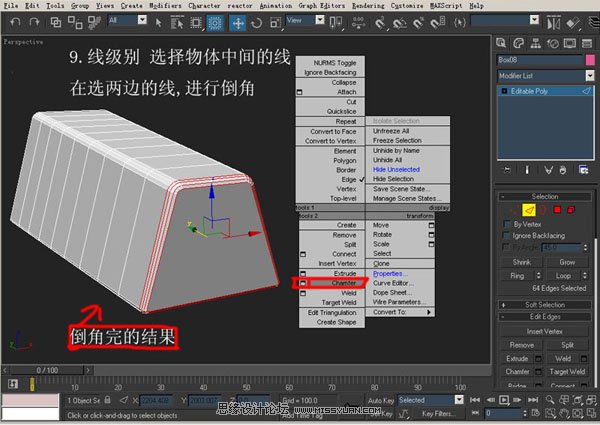Open the Rendering menu
The image size is (600, 425).
(368, 6)
